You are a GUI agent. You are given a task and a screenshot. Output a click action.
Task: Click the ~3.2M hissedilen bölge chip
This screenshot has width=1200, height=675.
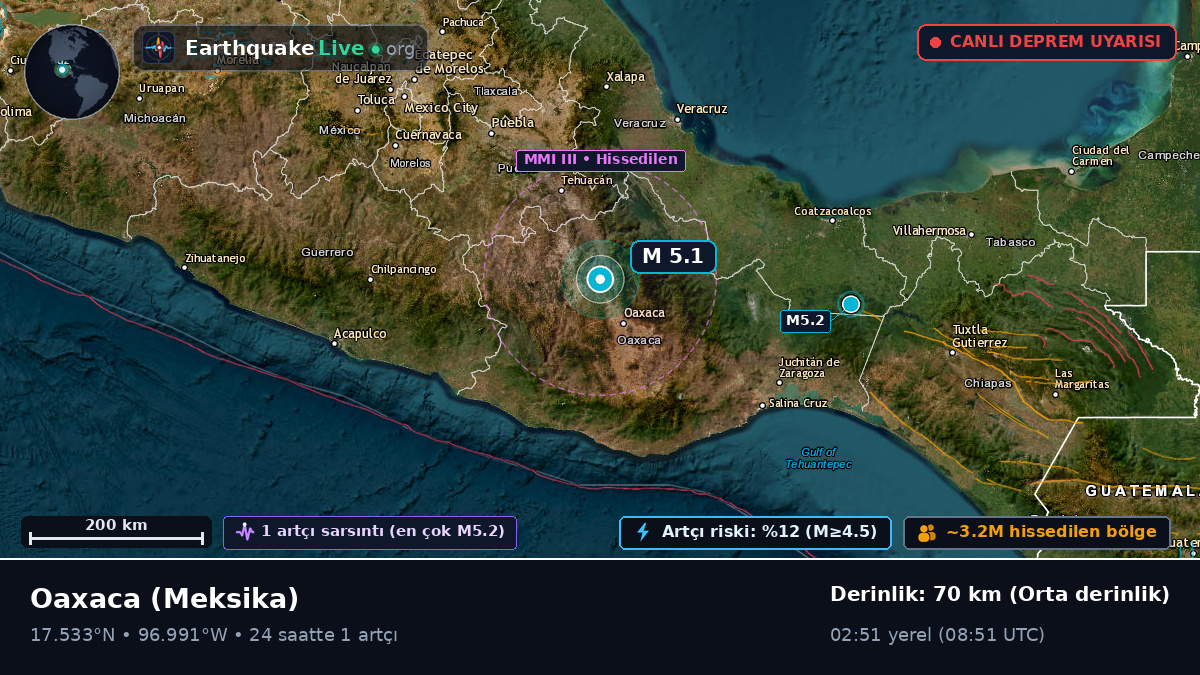click(1037, 532)
